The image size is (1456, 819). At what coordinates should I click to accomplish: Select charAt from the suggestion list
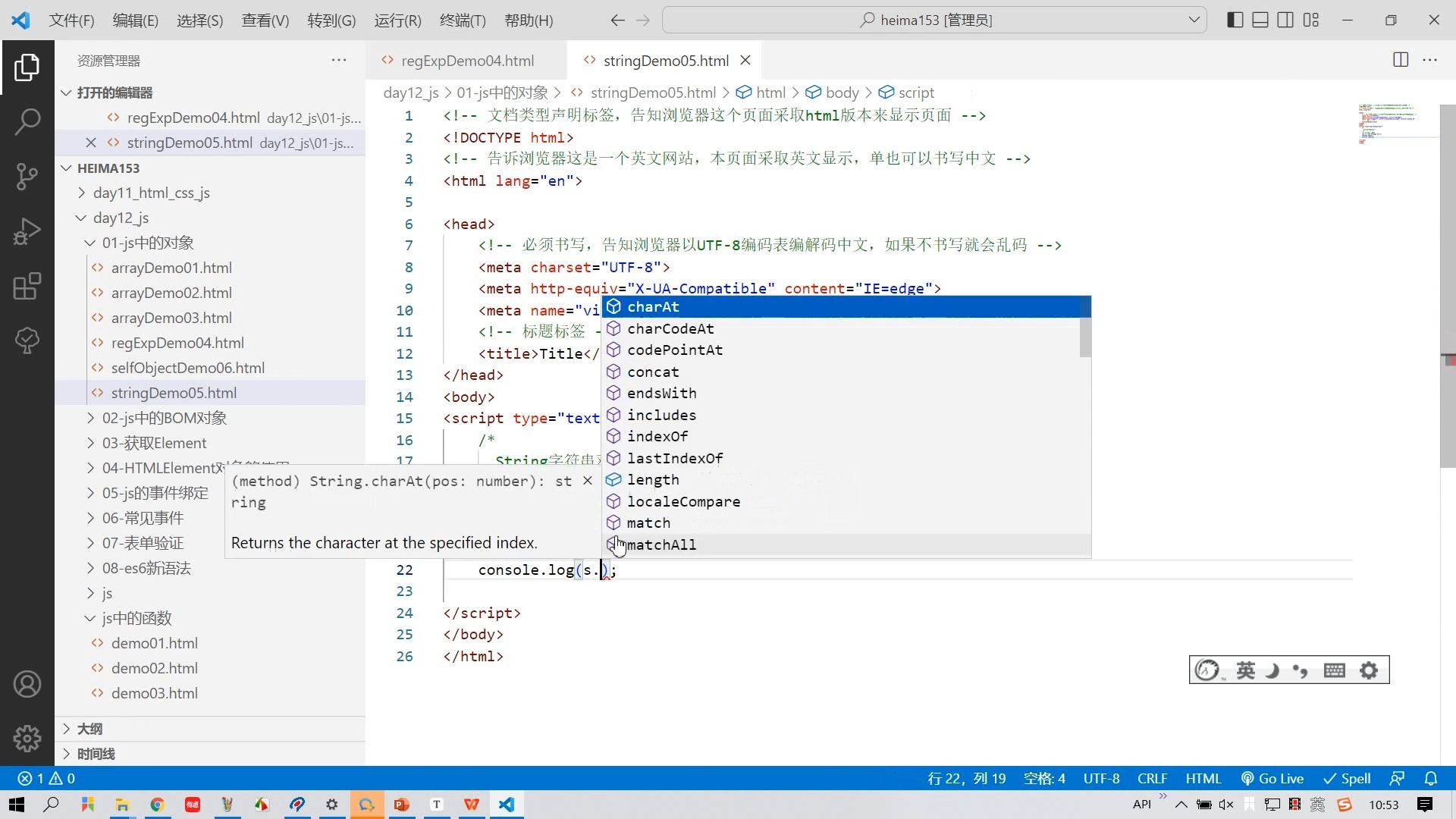pos(653,307)
